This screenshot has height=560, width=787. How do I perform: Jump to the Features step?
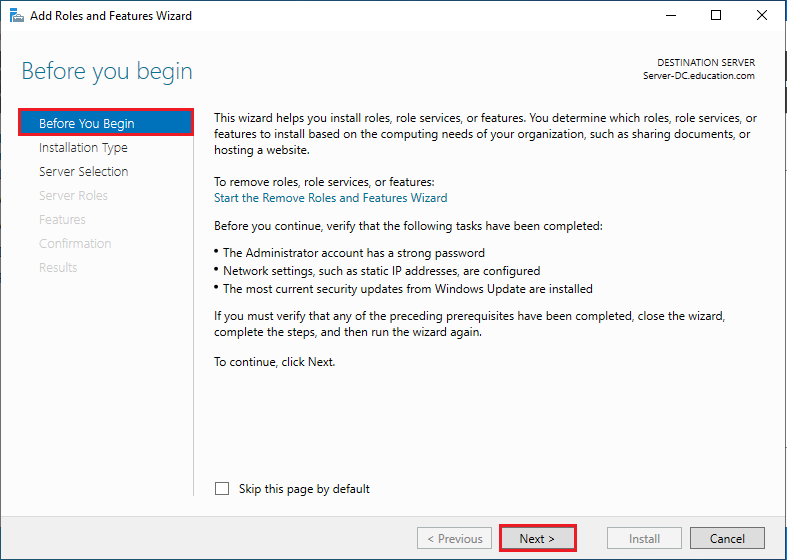(x=62, y=220)
